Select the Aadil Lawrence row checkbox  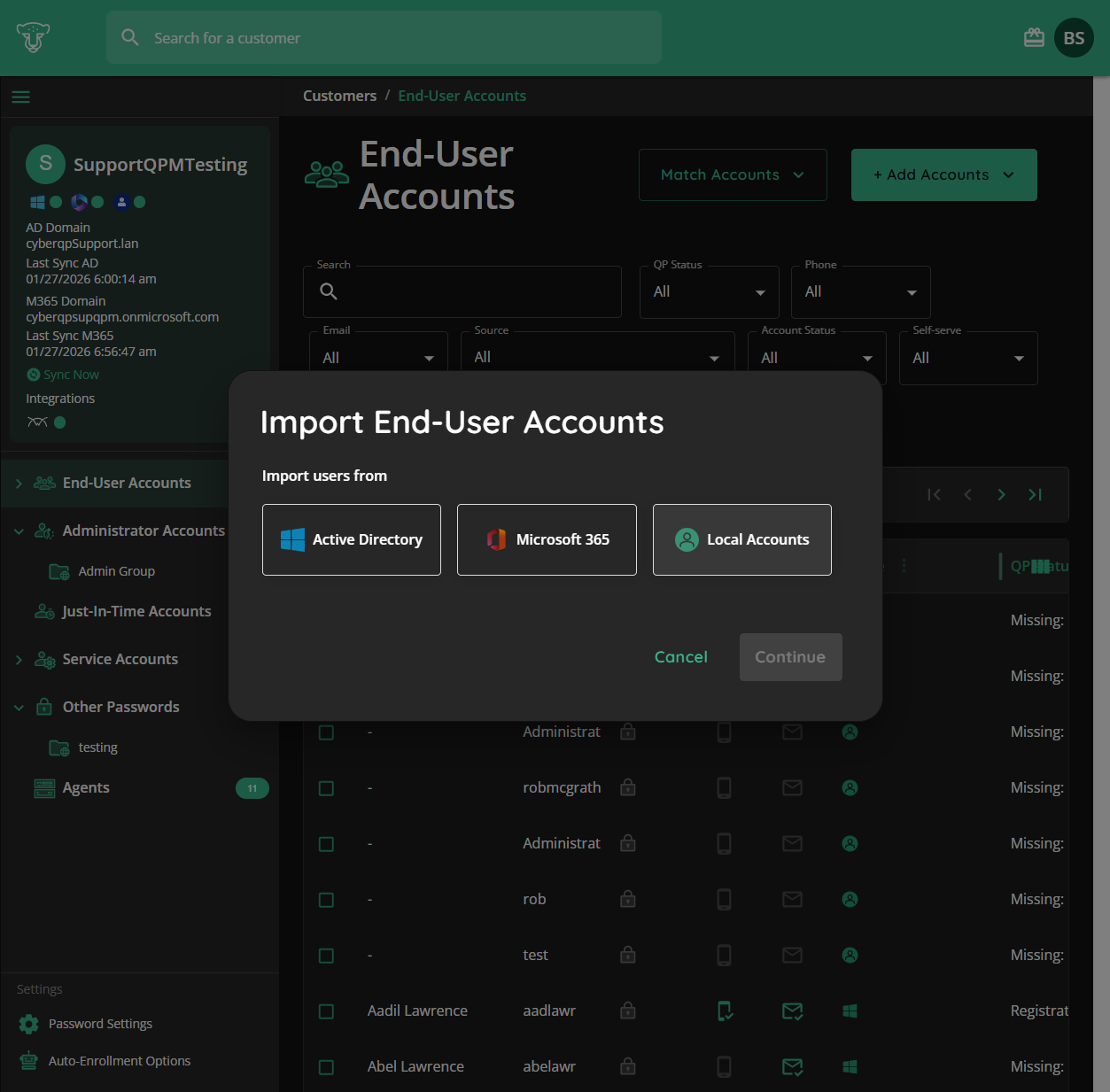pos(326,1011)
